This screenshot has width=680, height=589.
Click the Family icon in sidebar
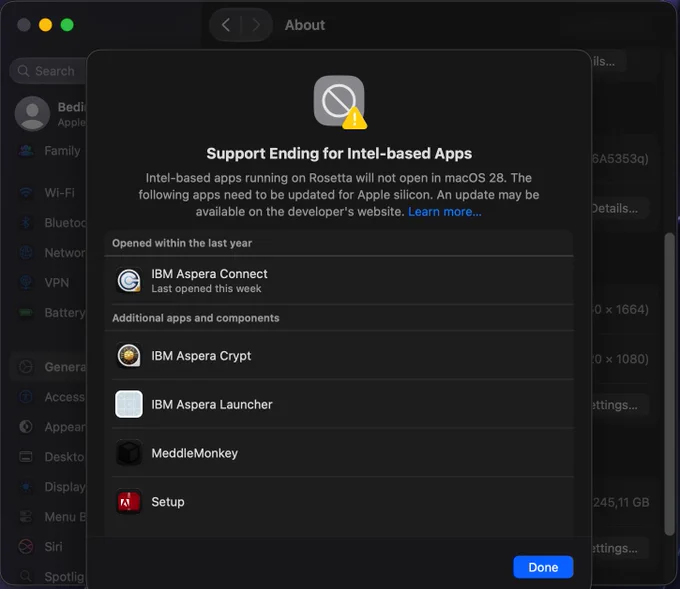[x=26, y=151]
